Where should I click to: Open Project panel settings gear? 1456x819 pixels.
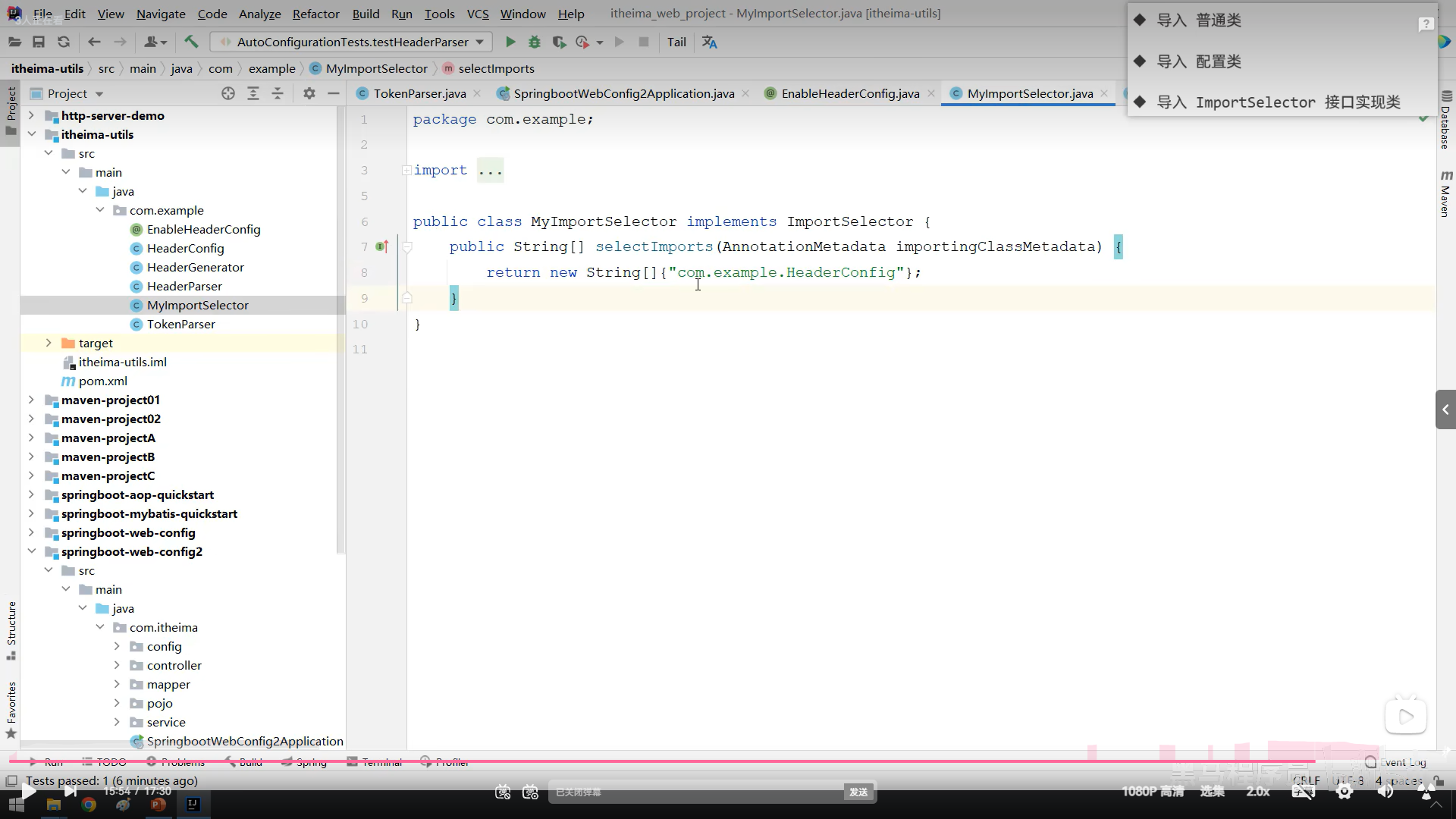point(309,93)
